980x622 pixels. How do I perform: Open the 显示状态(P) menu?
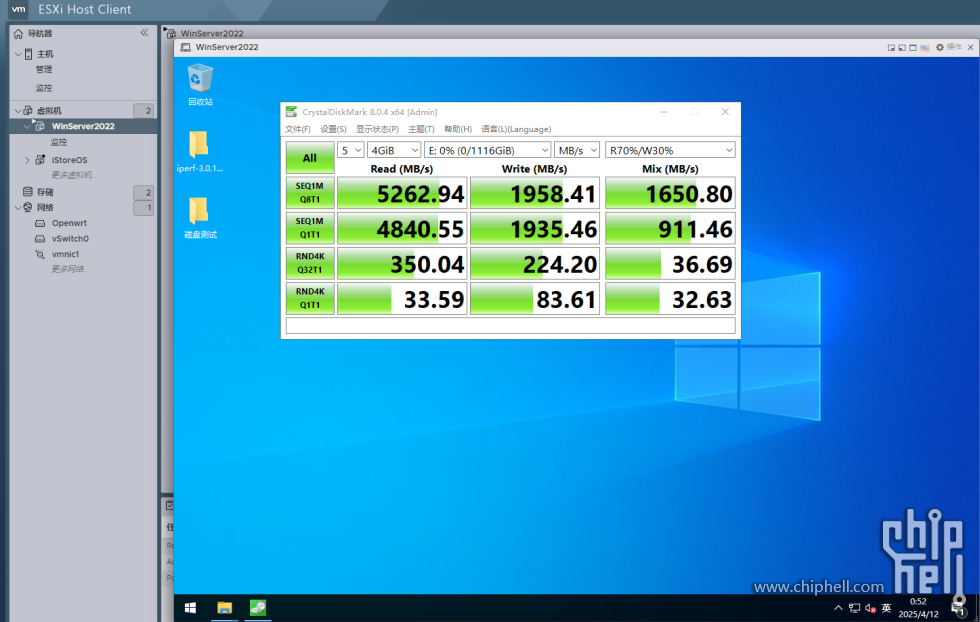click(378, 129)
